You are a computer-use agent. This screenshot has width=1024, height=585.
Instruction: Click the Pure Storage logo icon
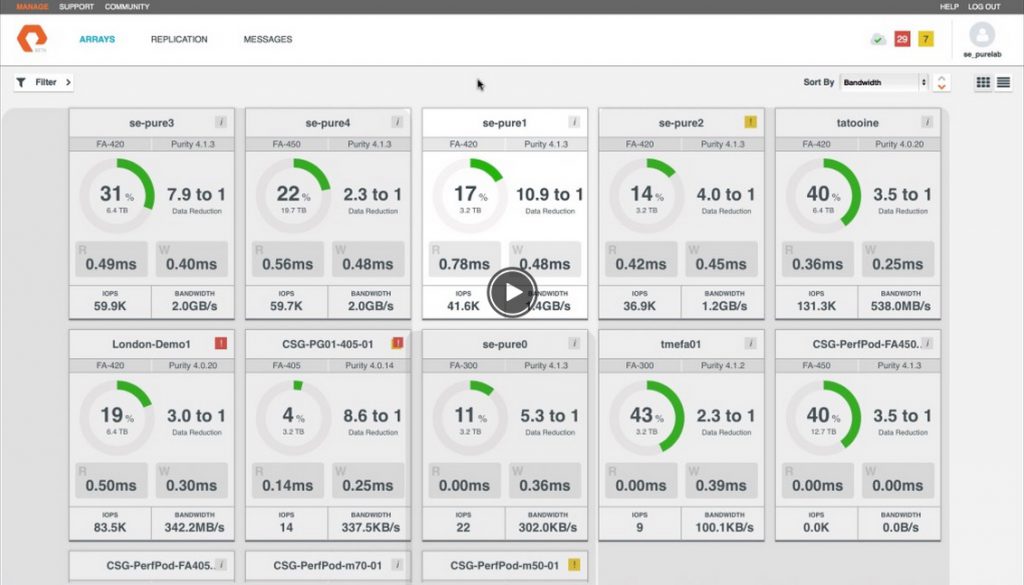(x=31, y=39)
